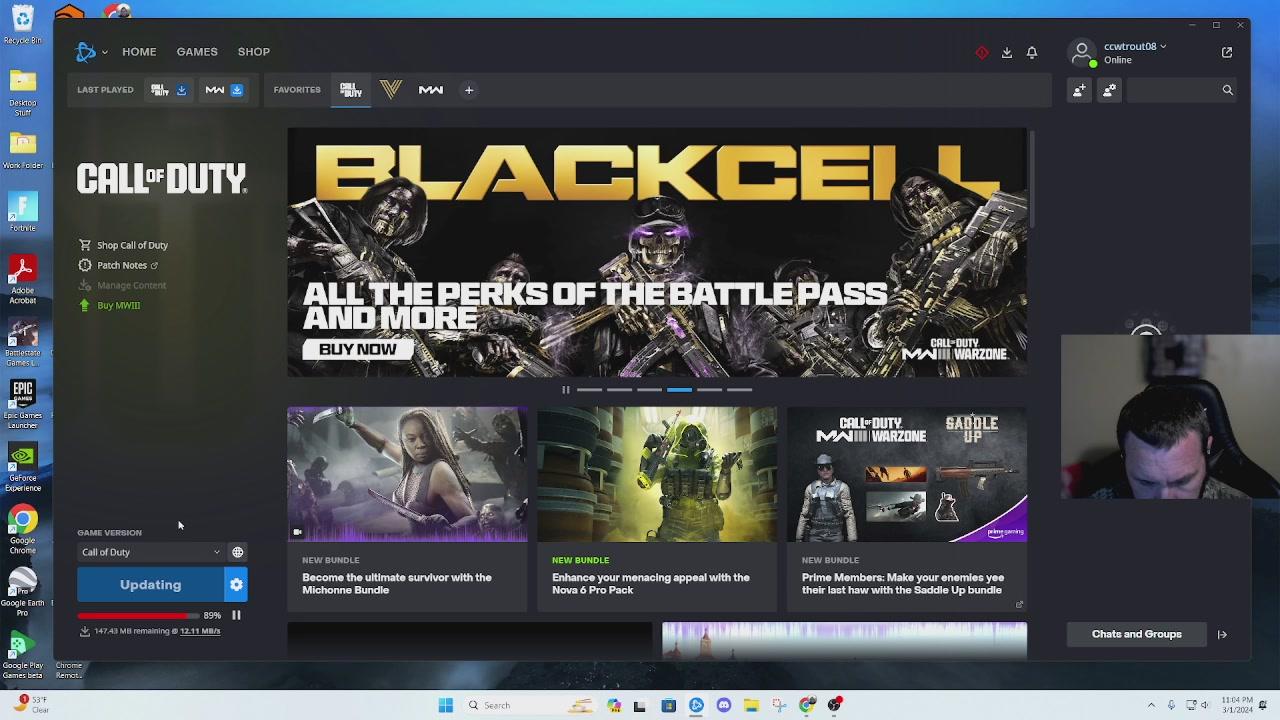Open Discord from the taskbar

click(x=724, y=705)
